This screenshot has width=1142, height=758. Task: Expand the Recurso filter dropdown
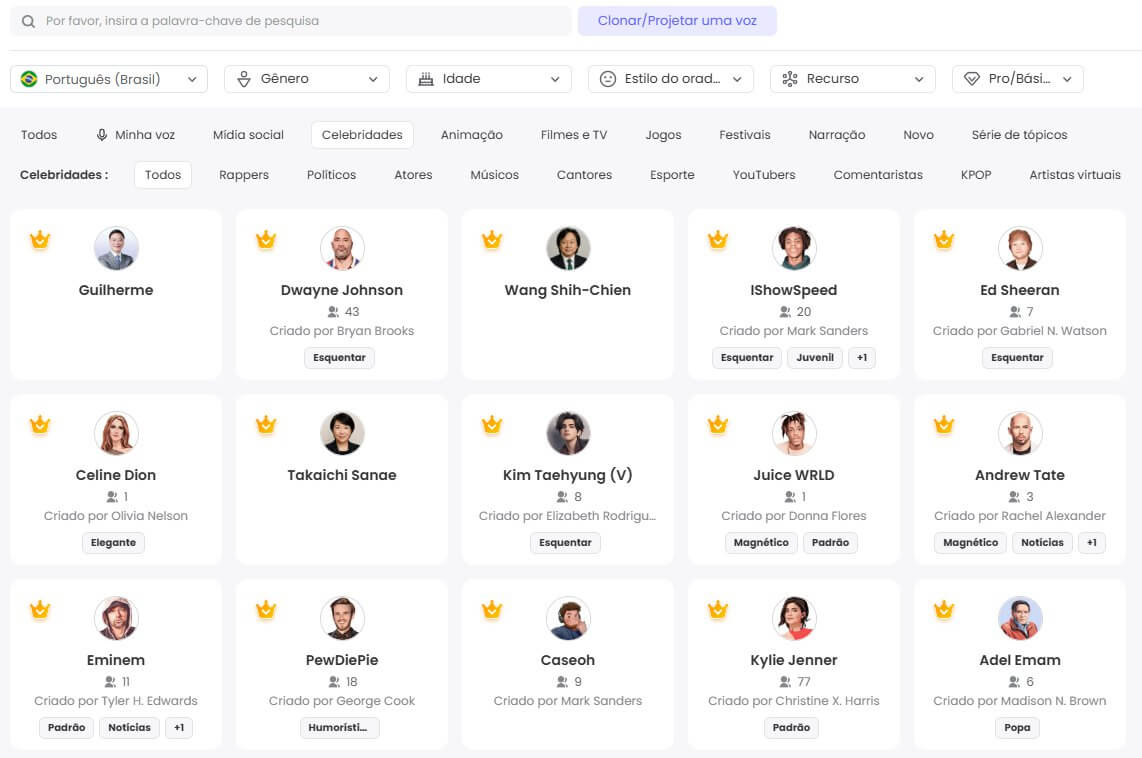pos(852,79)
